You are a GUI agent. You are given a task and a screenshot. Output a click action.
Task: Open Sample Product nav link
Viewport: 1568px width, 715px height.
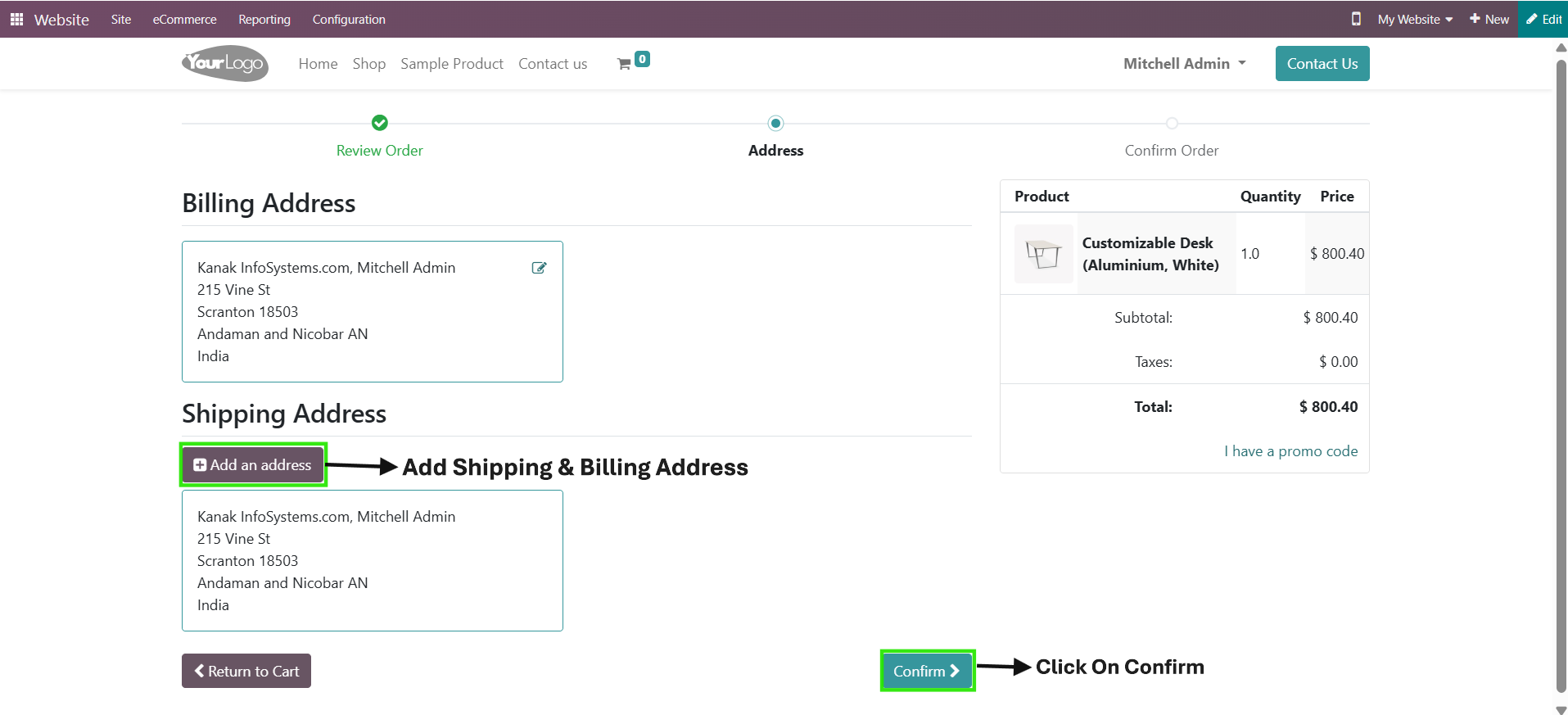[452, 63]
